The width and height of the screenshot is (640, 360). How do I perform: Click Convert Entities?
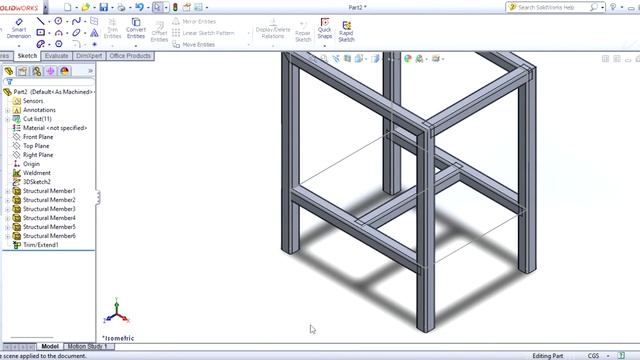pyautogui.click(x=136, y=28)
